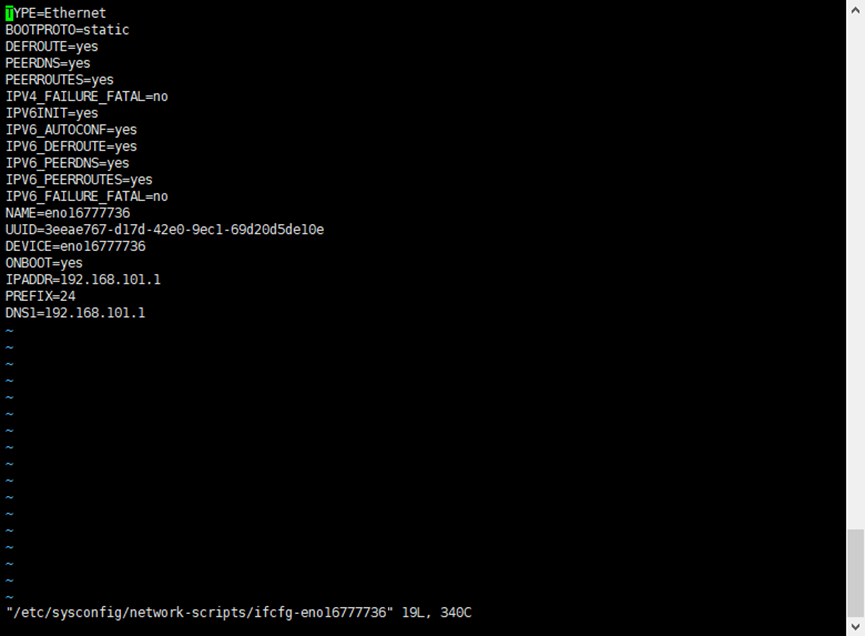The height and width of the screenshot is (636, 865).
Task: Click the NAME=eno16777736 line
Action: point(68,213)
